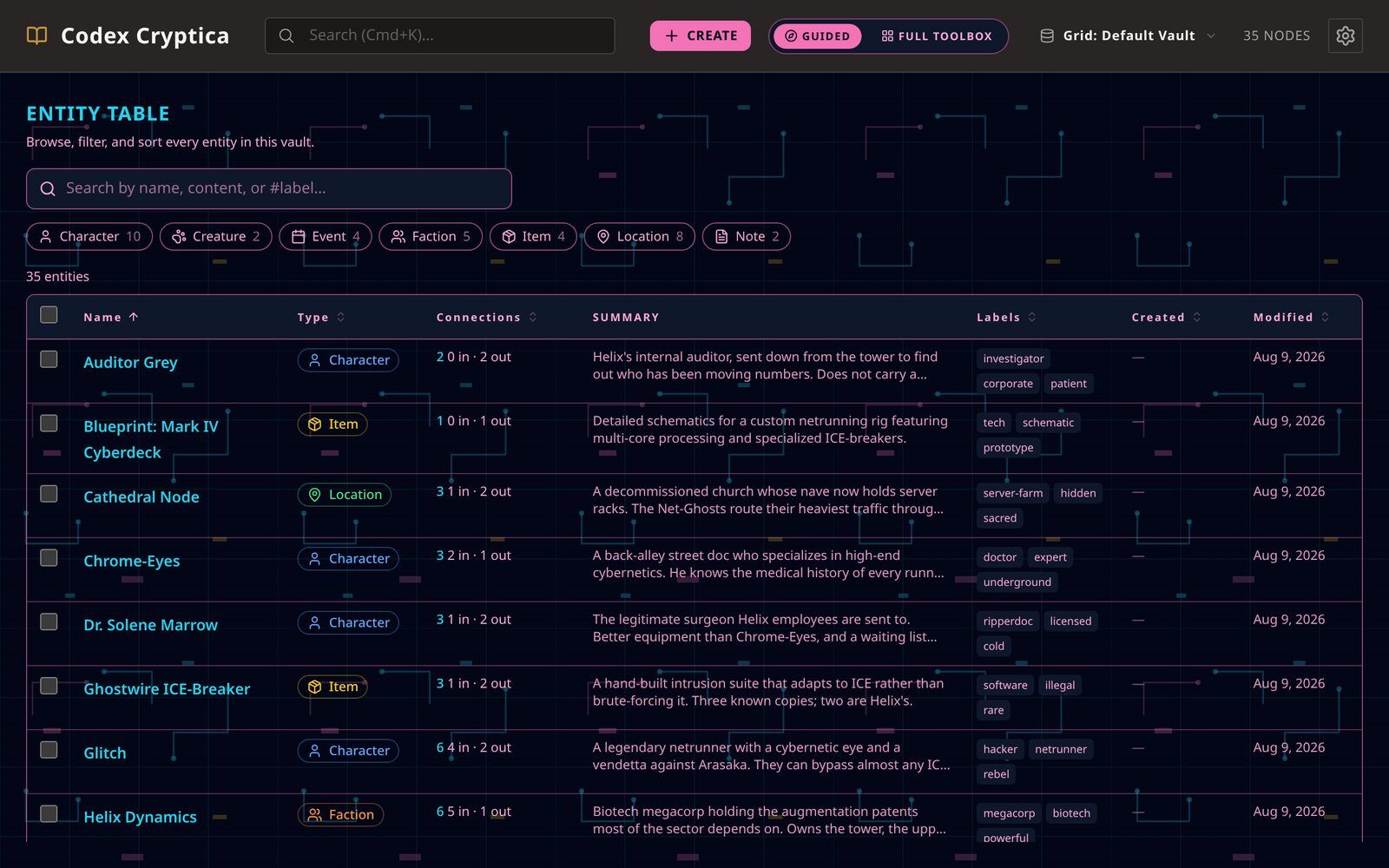Click the Codex Cryptica book logo icon
1389x868 pixels.
[x=36, y=36]
